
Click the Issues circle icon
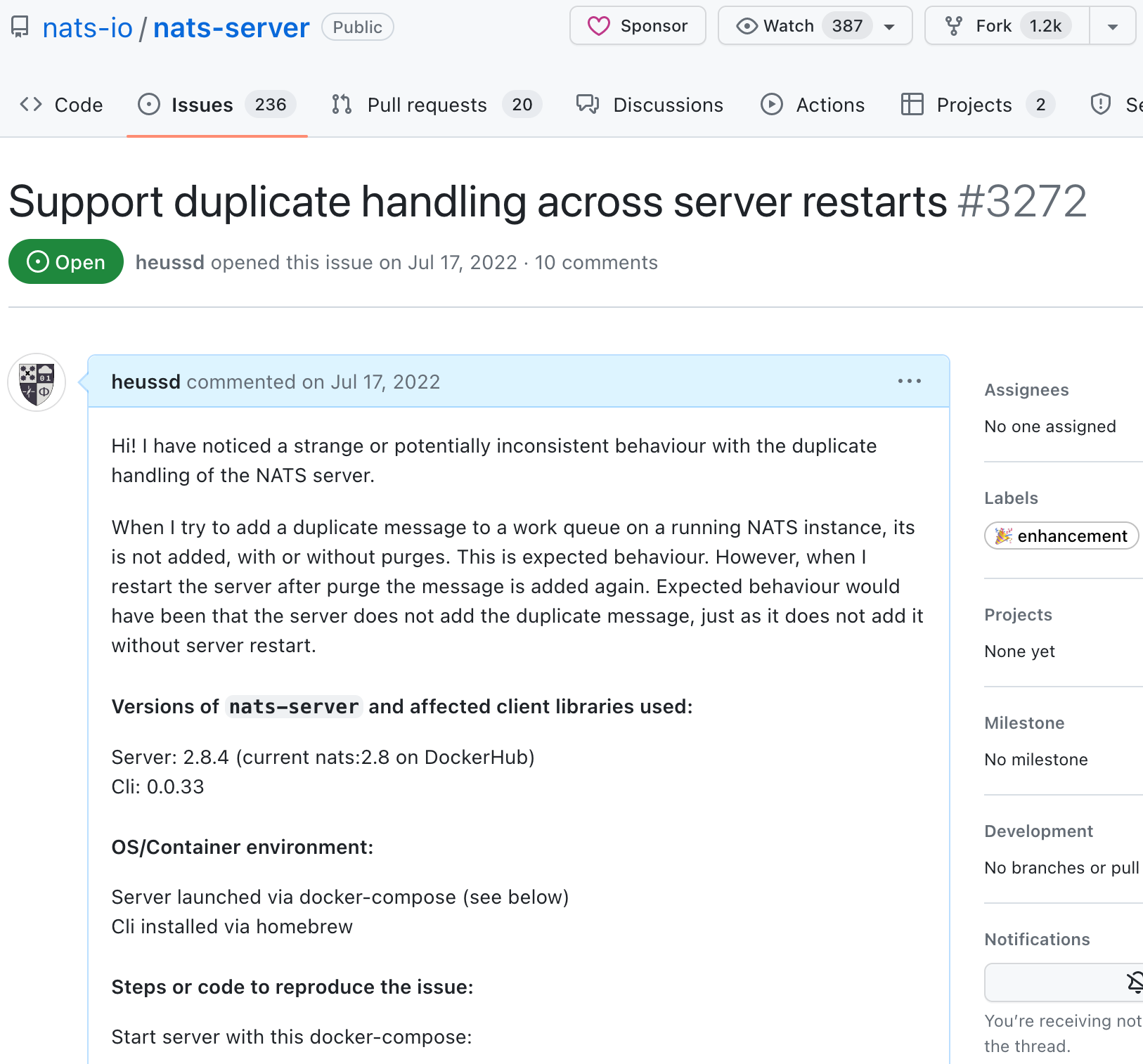[x=149, y=105]
